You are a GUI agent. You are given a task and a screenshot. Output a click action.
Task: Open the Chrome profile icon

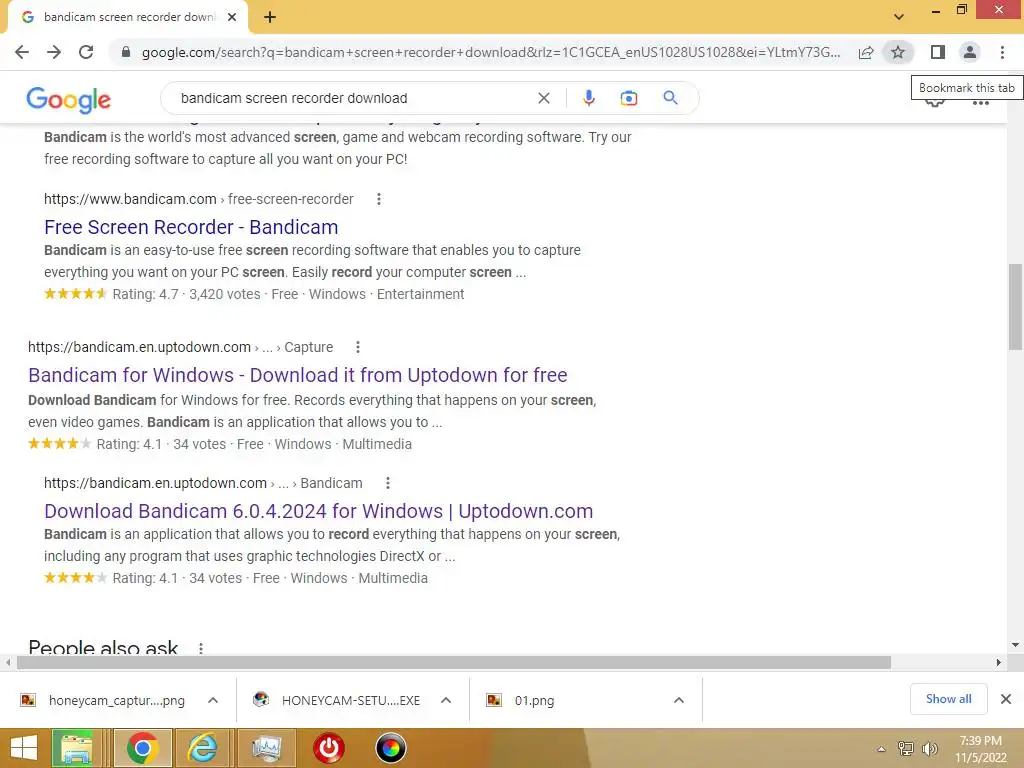[x=970, y=52]
